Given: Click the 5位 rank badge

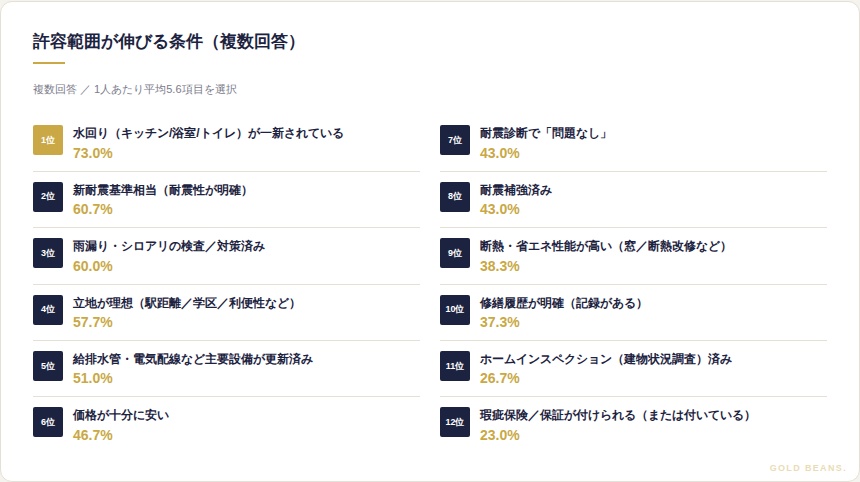Looking at the screenshot, I should click(48, 367).
